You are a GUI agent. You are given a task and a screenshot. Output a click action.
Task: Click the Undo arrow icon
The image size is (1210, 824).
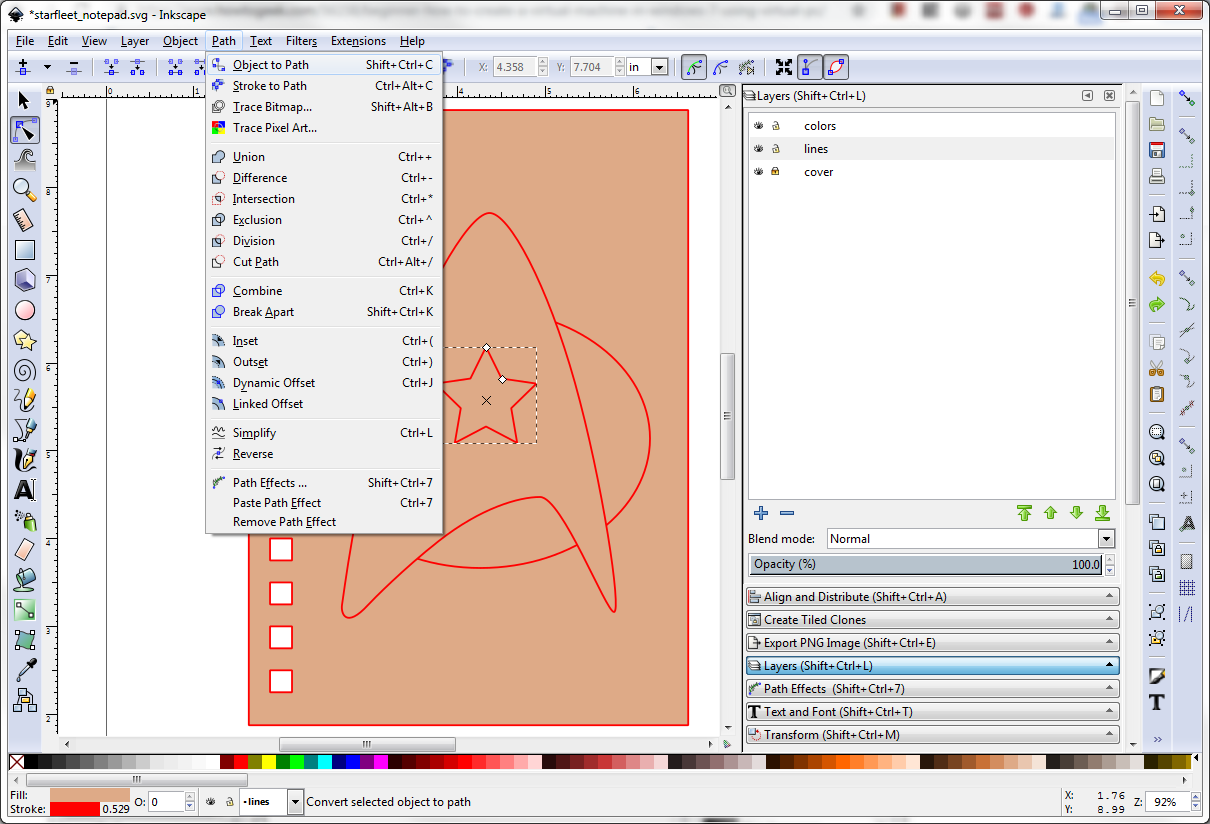[1157, 278]
